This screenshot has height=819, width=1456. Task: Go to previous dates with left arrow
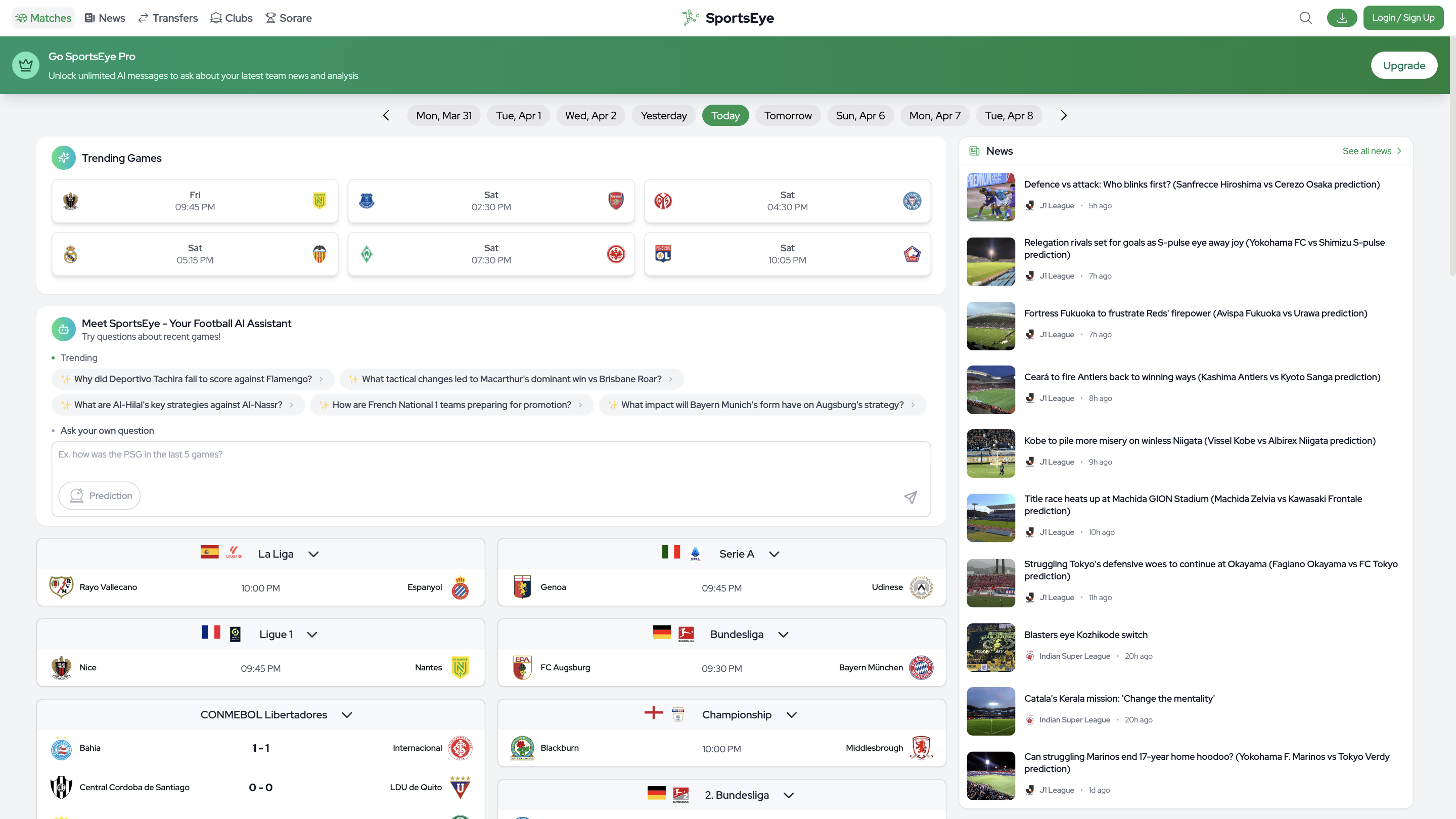pyautogui.click(x=386, y=115)
